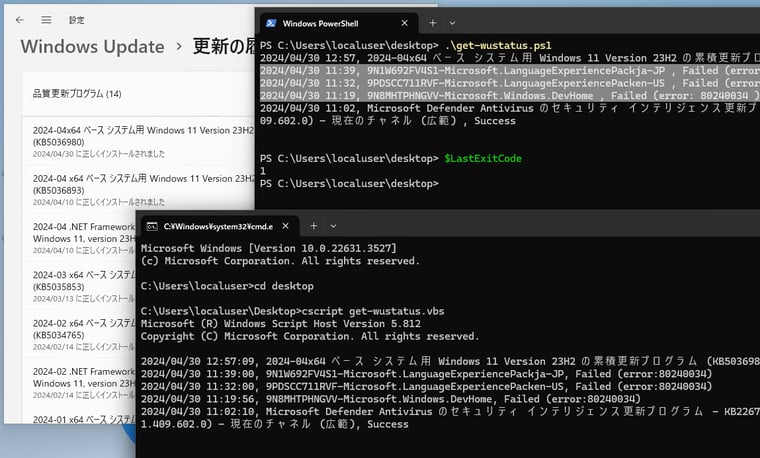Click the cmd icon in tab
Screen dimensions: 760x458
coord(152,226)
